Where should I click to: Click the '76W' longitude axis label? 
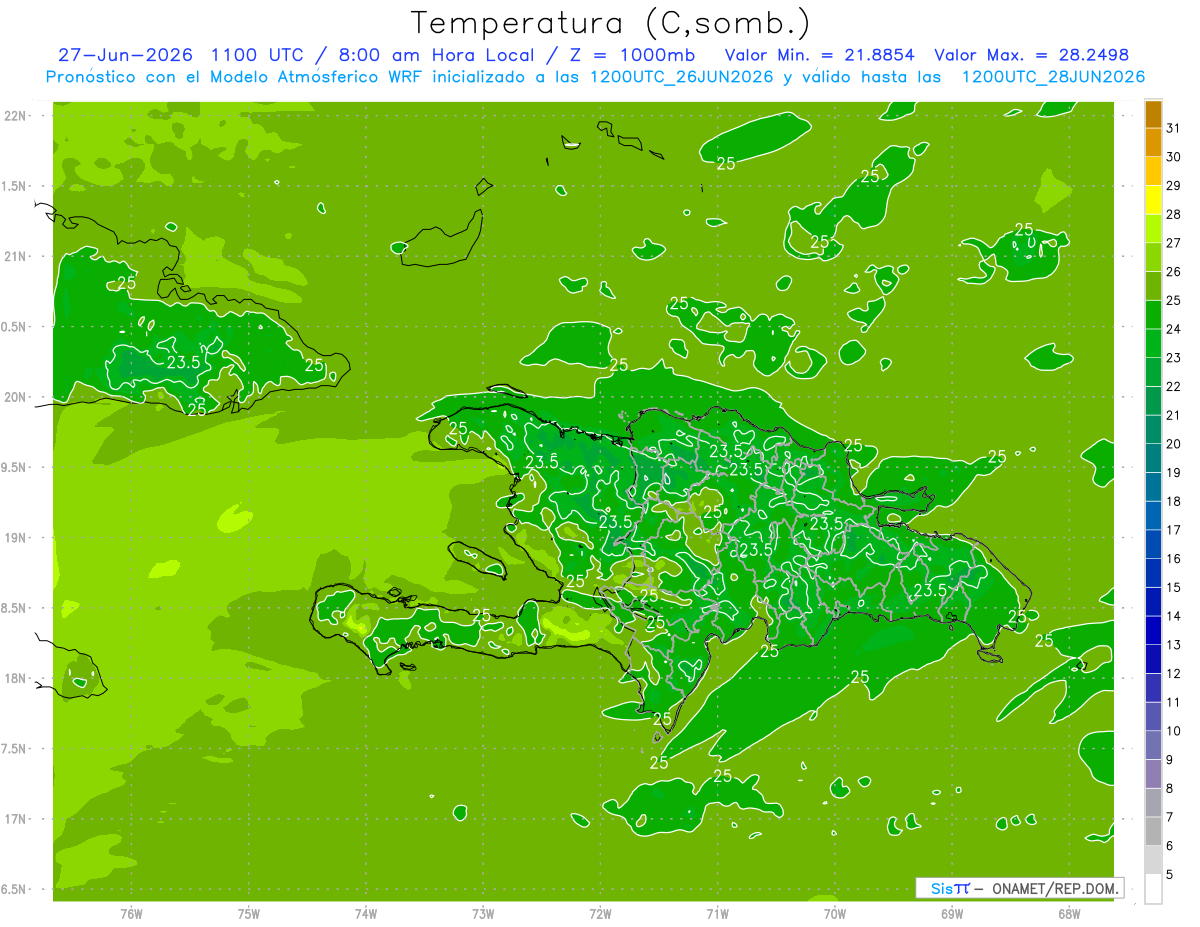pyautogui.click(x=131, y=913)
